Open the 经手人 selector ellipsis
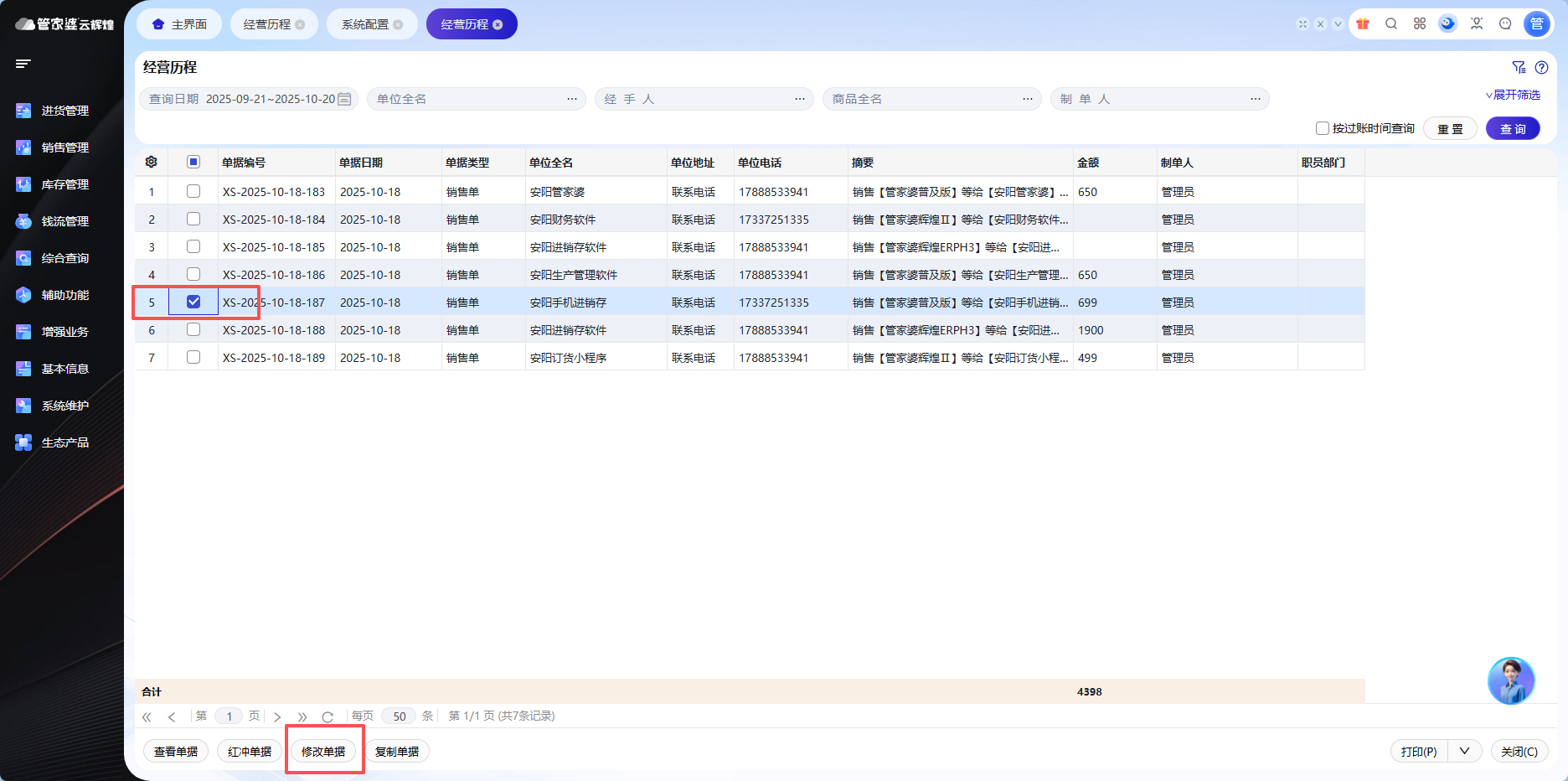The height and width of the screenshot is (781, 1568). point(800,99)
